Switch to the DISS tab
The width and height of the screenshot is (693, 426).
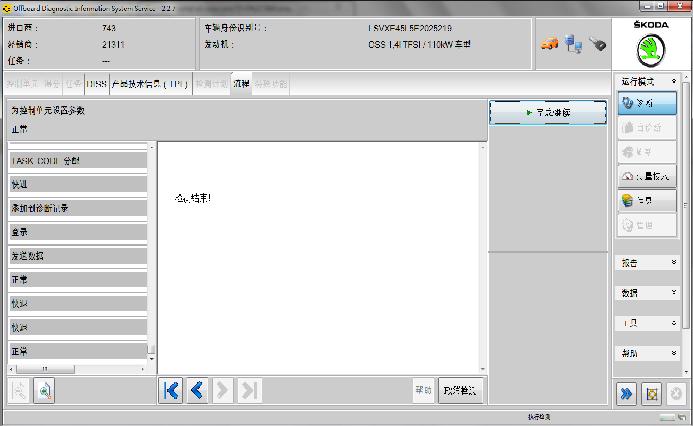pos(96,84)
